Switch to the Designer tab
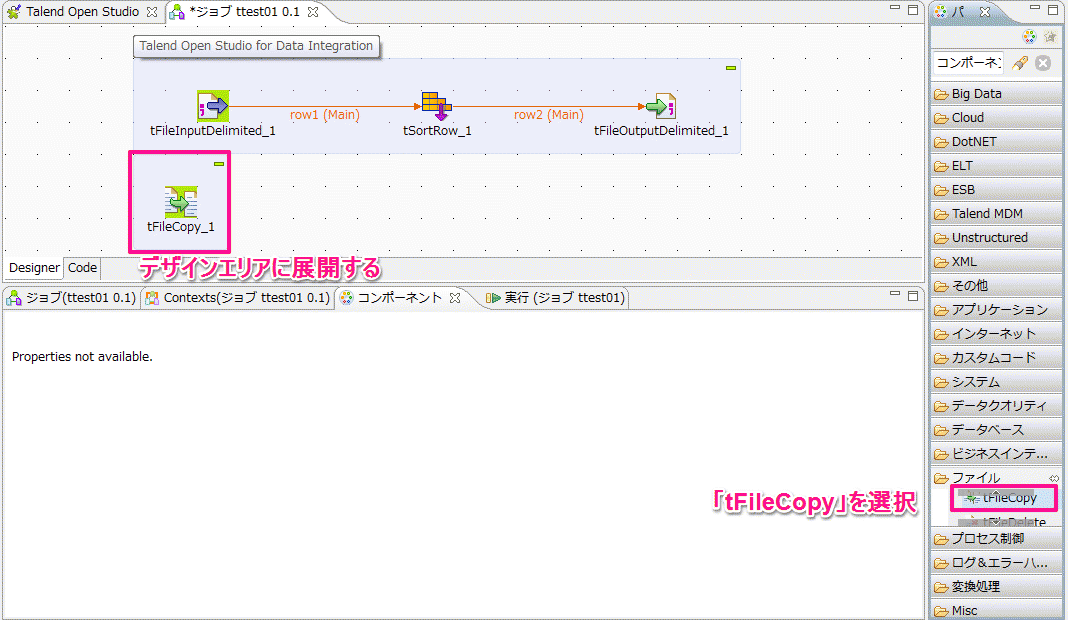 (34, 268)
